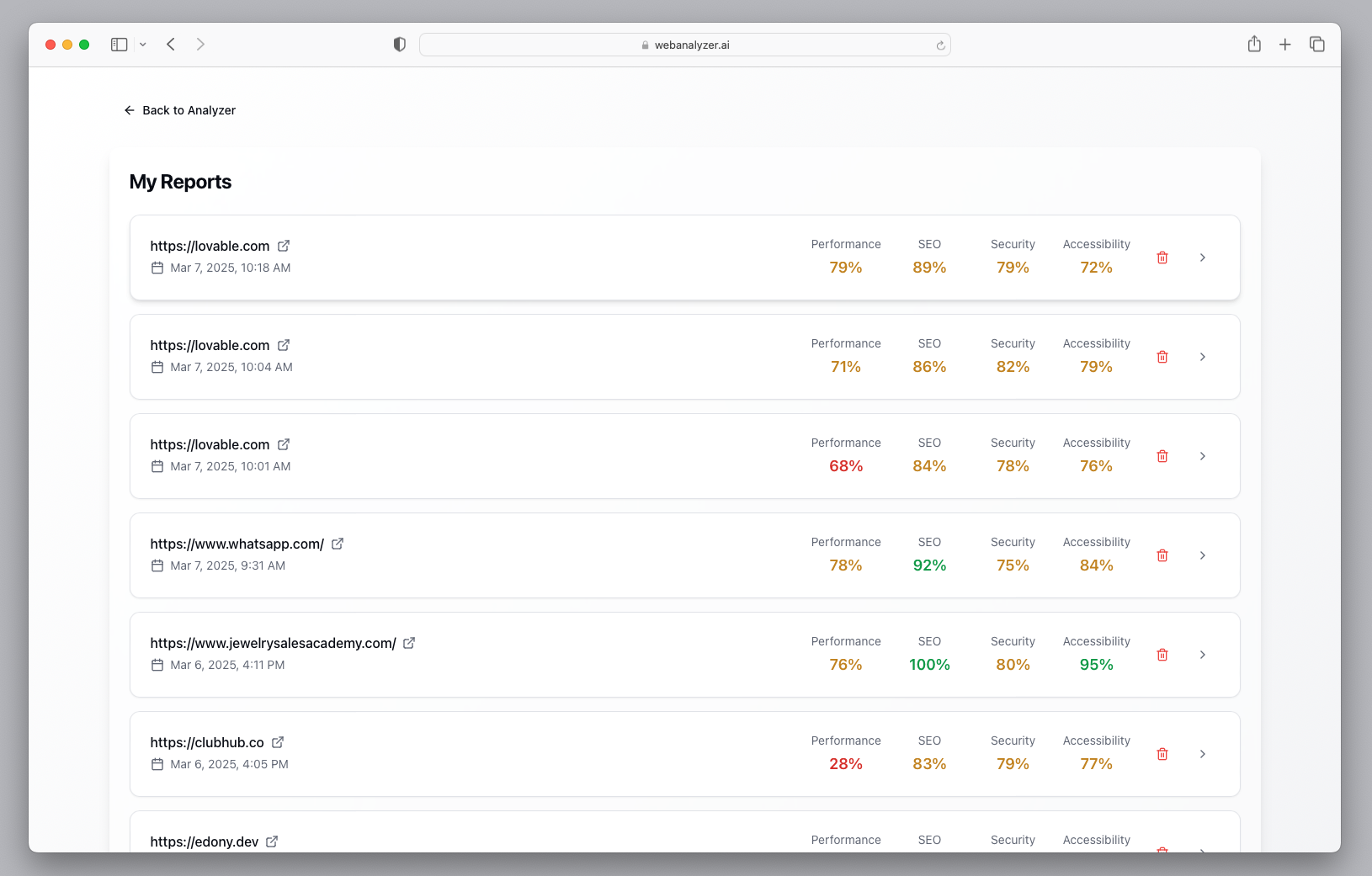
Task: Open a new browser tab
Action: pos(1284,45)
